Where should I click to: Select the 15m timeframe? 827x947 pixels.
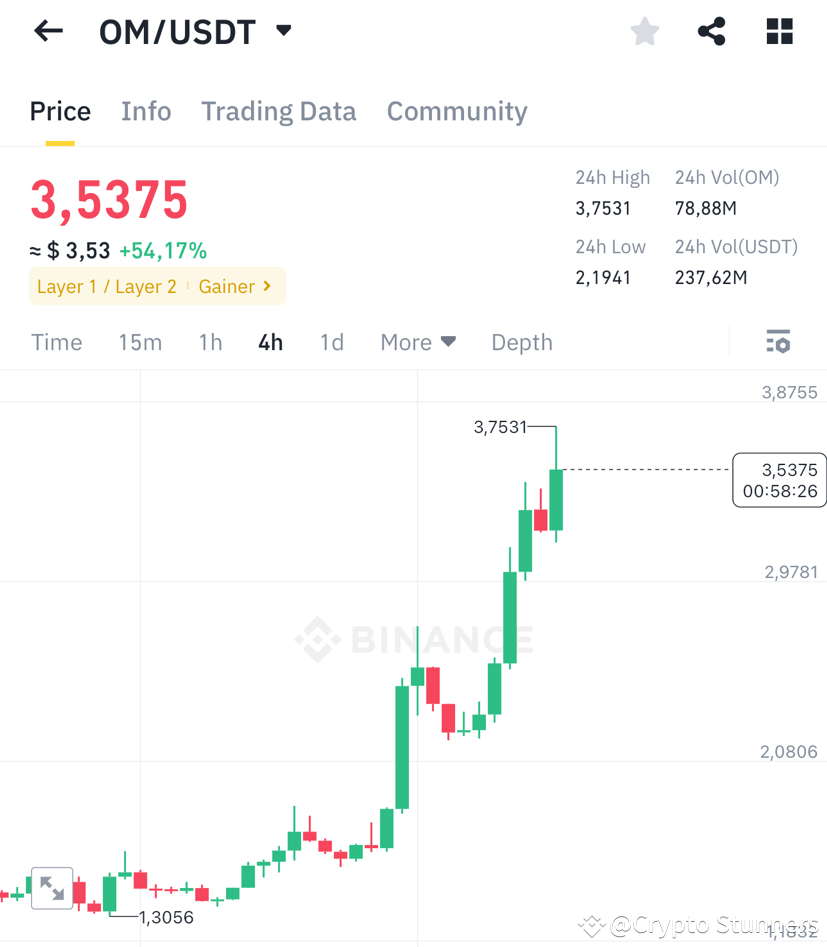140,342
